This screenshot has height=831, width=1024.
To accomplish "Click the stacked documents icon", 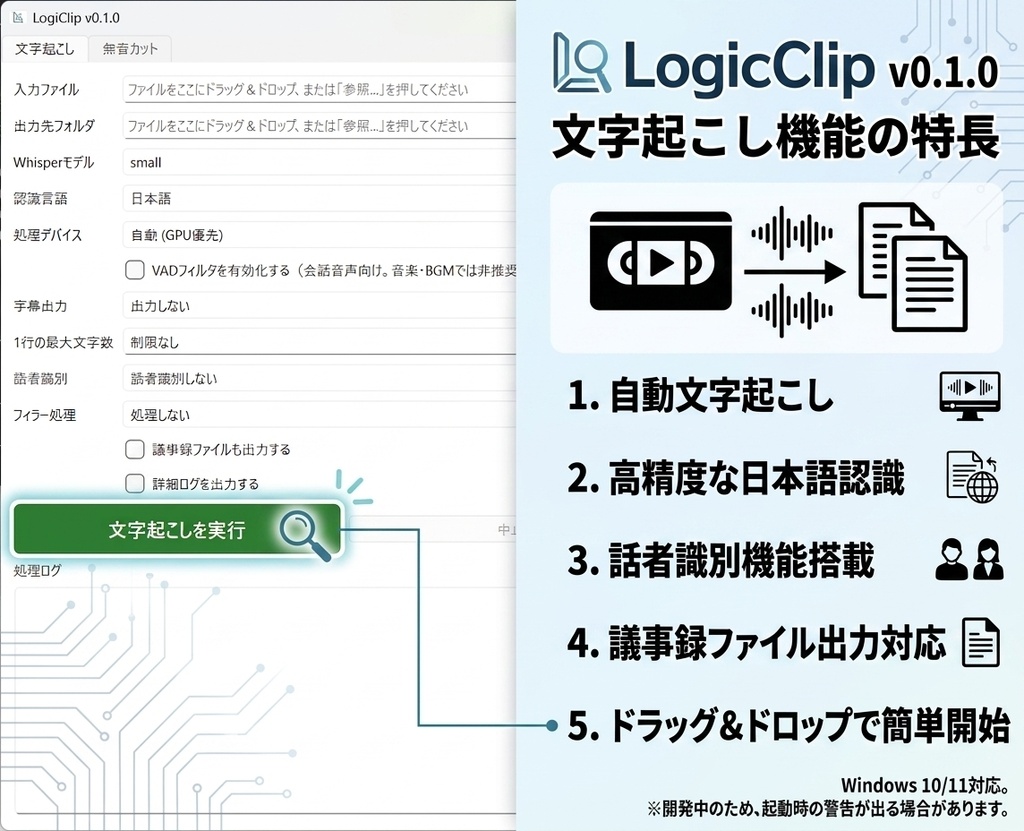I will click(912, 267).
